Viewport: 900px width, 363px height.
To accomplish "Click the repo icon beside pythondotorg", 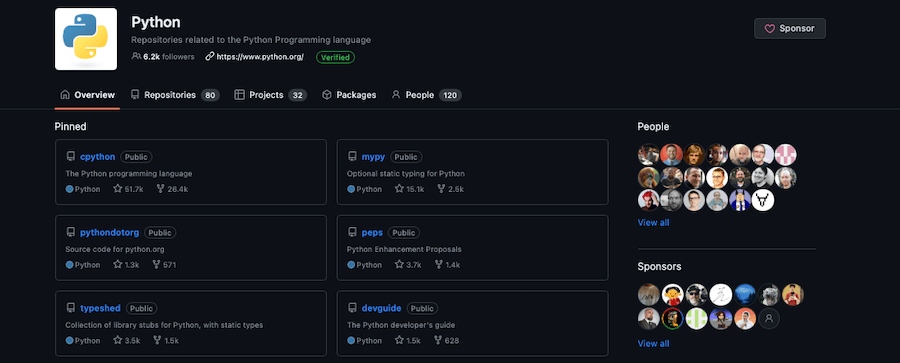I will coord(71,232).
